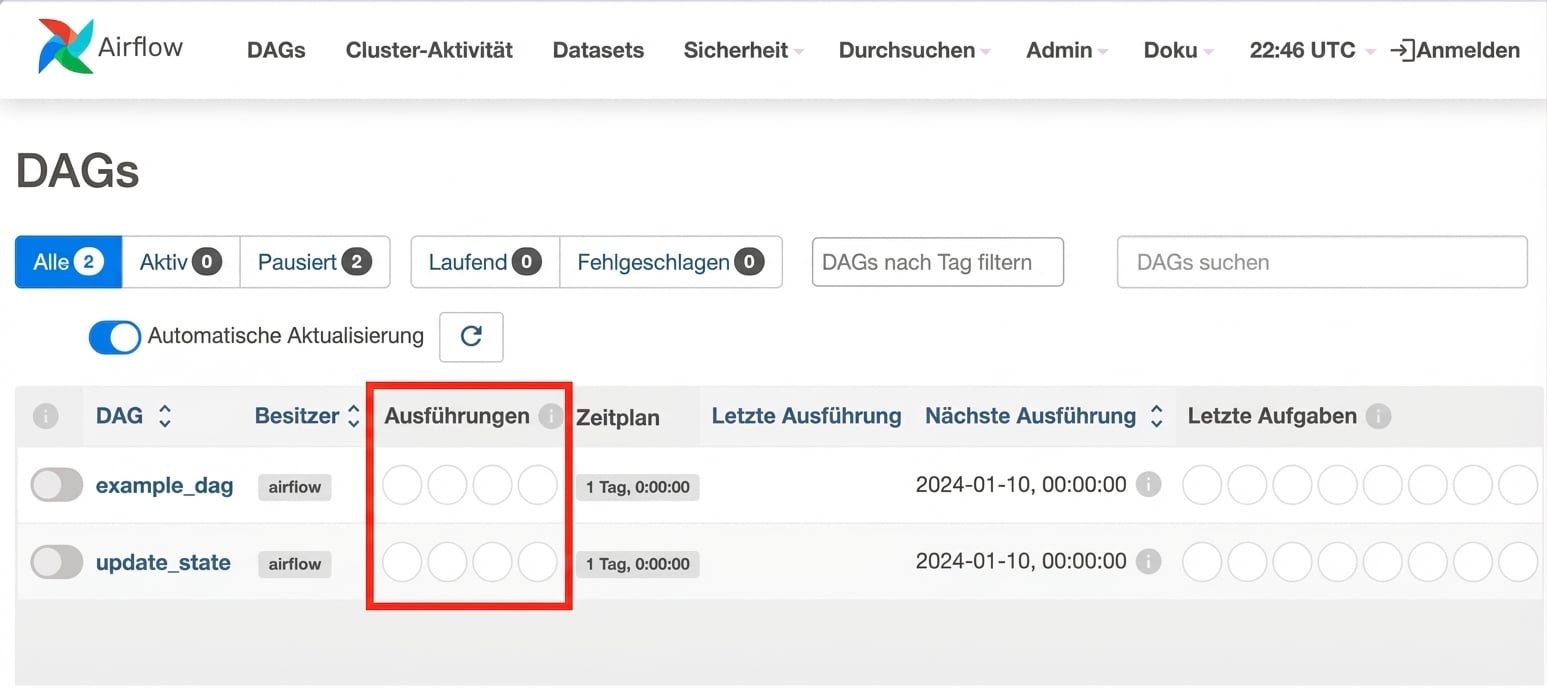Open the 22:46 UTC timezone dropdown

coord(1312,50)
